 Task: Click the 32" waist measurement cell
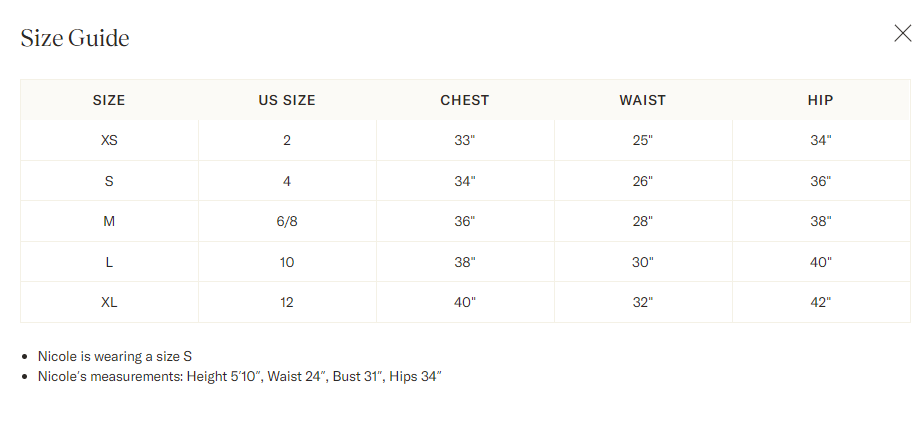pos(643,302)
